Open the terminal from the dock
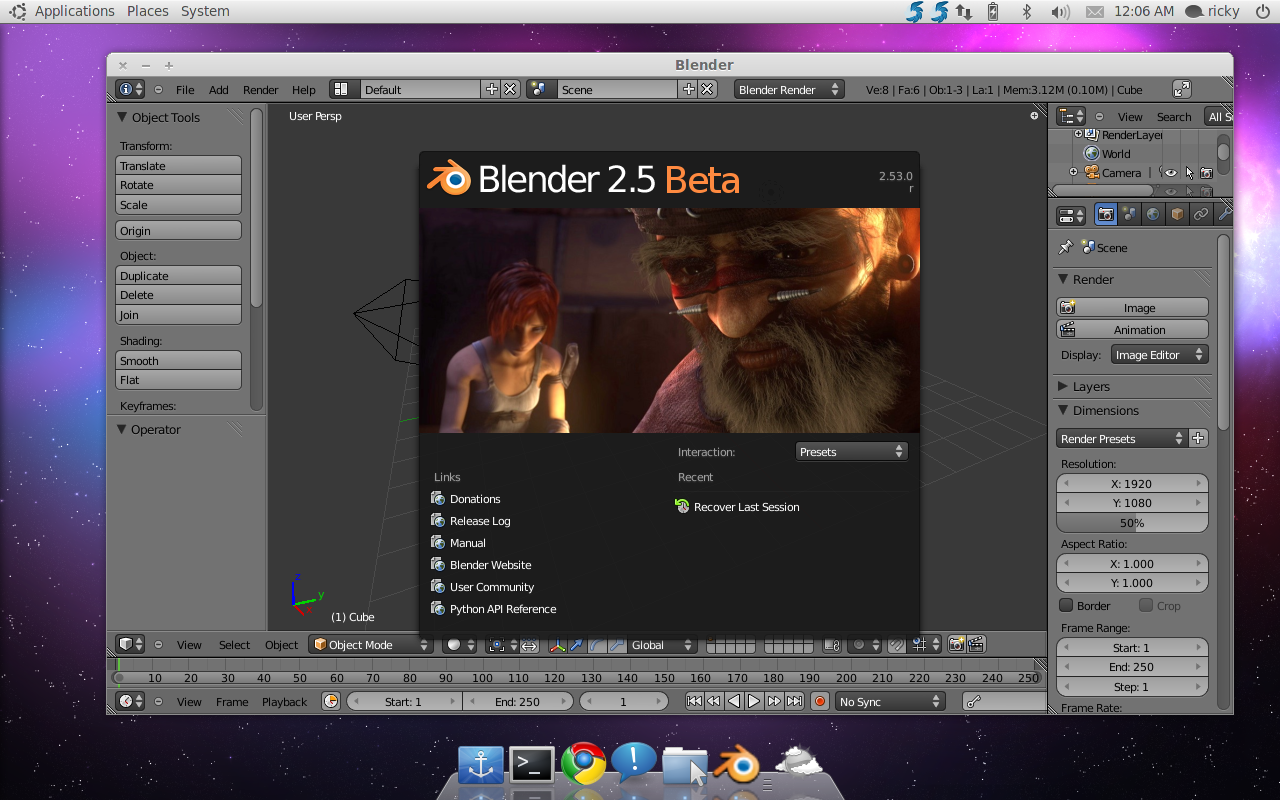 (x=532, y=764)
